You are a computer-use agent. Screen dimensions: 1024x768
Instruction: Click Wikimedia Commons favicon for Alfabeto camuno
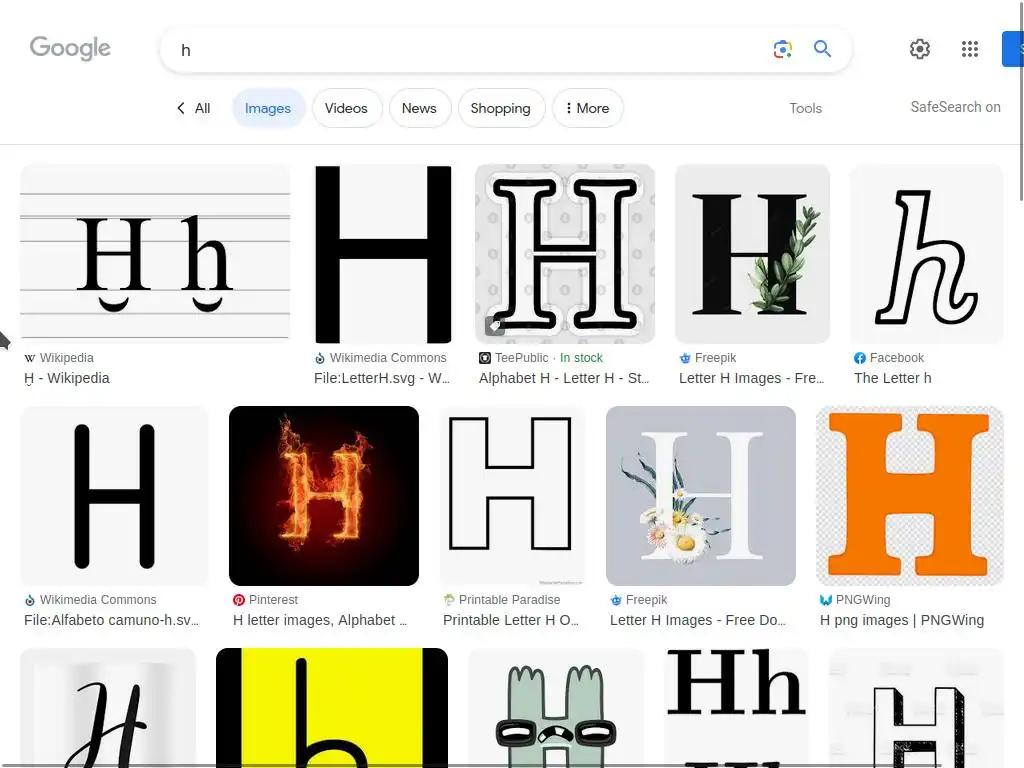coord(30,600)
